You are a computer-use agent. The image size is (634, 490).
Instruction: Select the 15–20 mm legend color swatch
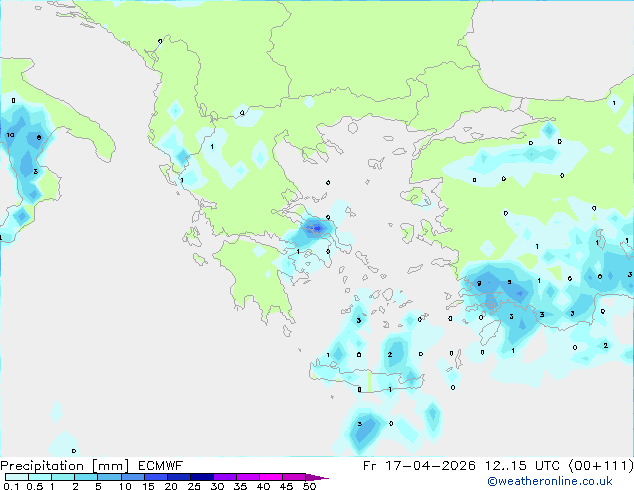pyautogui.click(x=155, y=477)
